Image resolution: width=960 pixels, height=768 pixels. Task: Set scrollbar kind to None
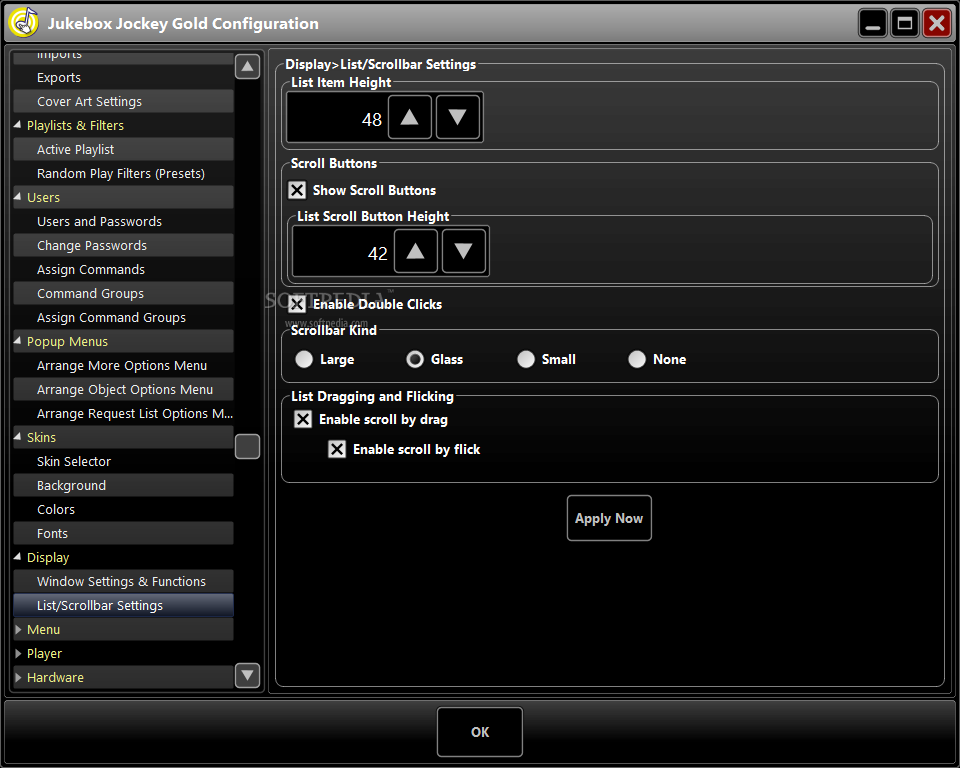637,359
